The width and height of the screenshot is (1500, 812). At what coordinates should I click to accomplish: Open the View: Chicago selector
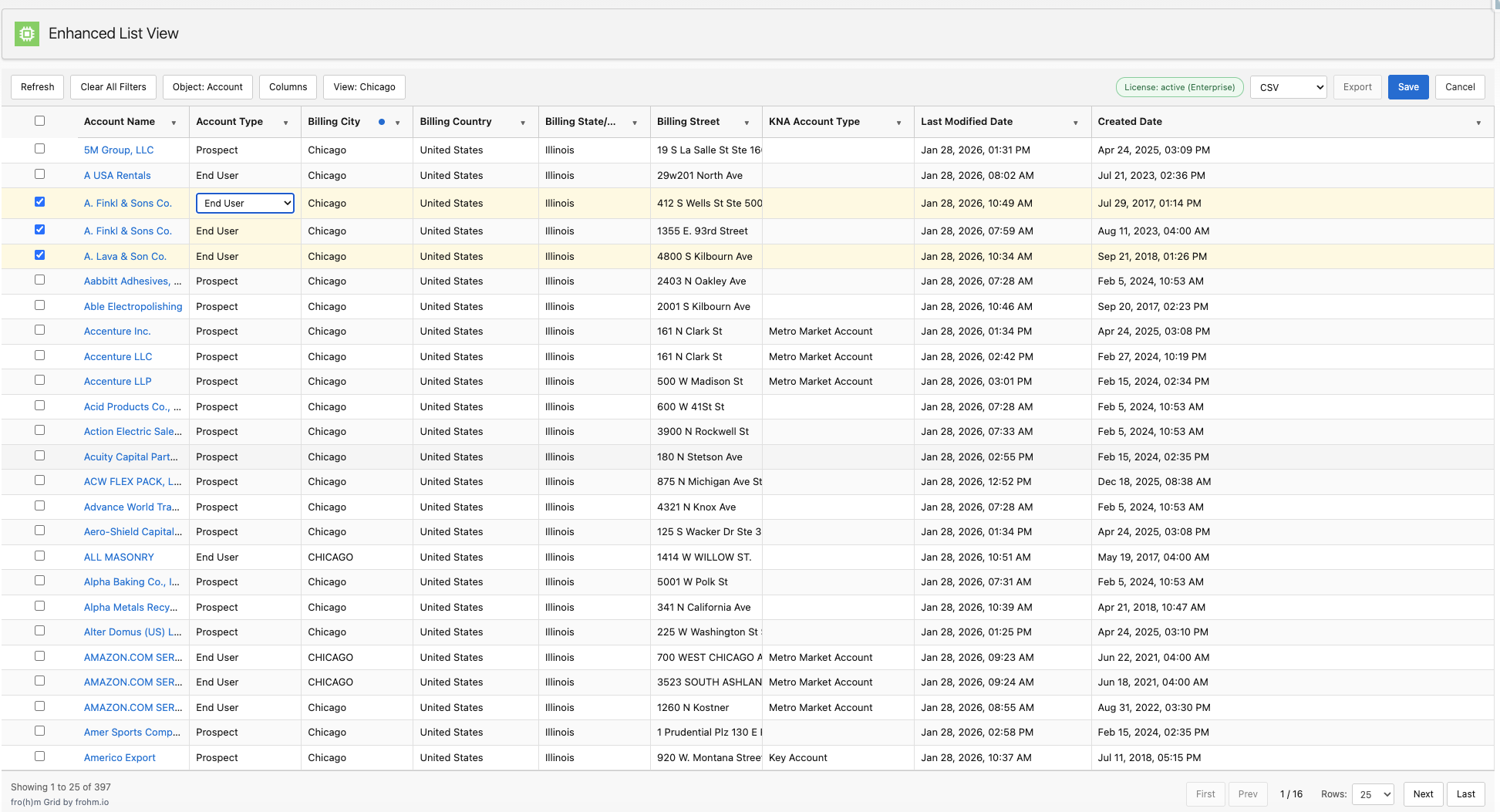pos(363,86)
